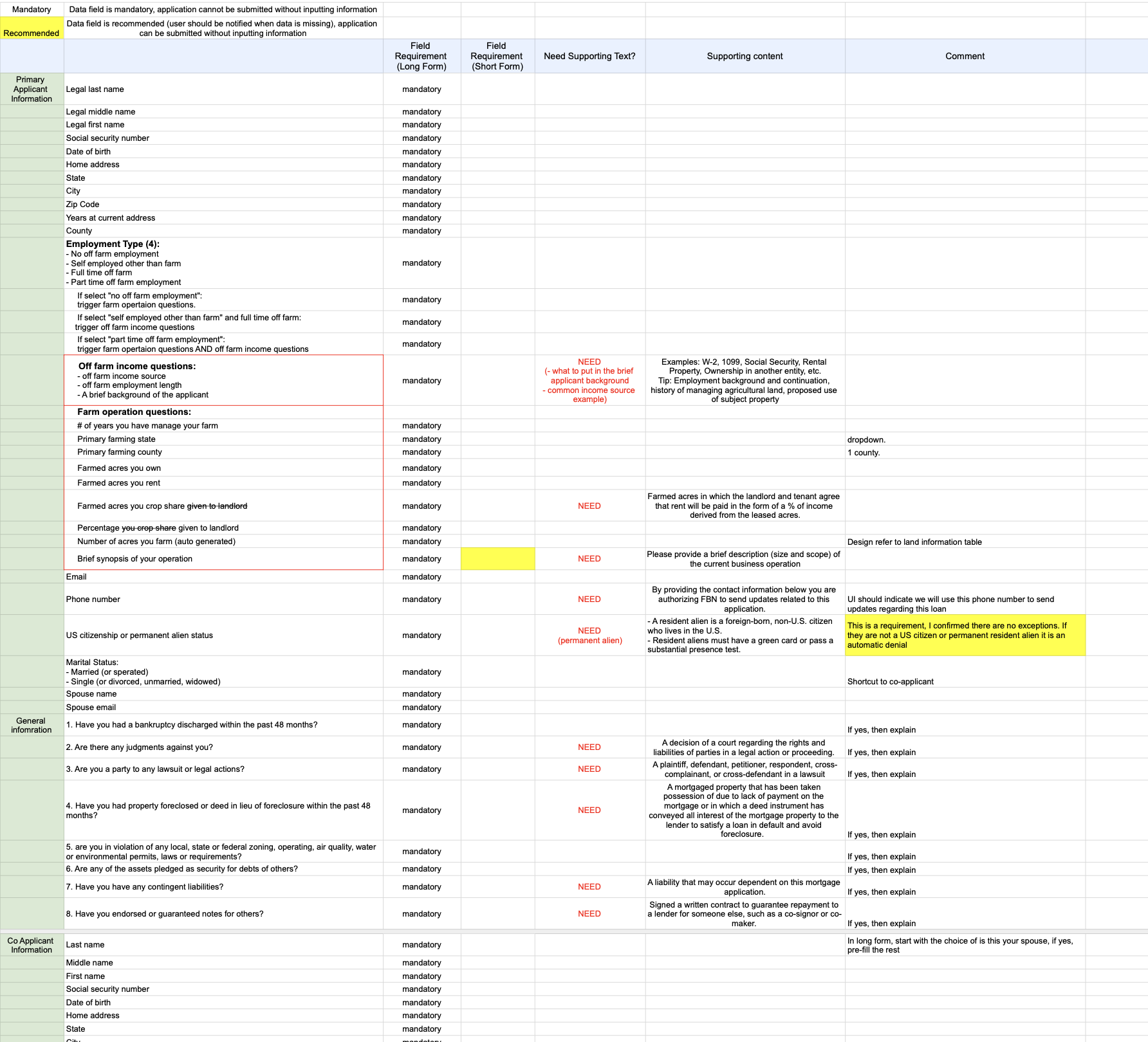The width and height of the screenshot is (1148, 1042).
Task: Select 'In long form, start with the choice' comment
Action: tap(965, 945)
